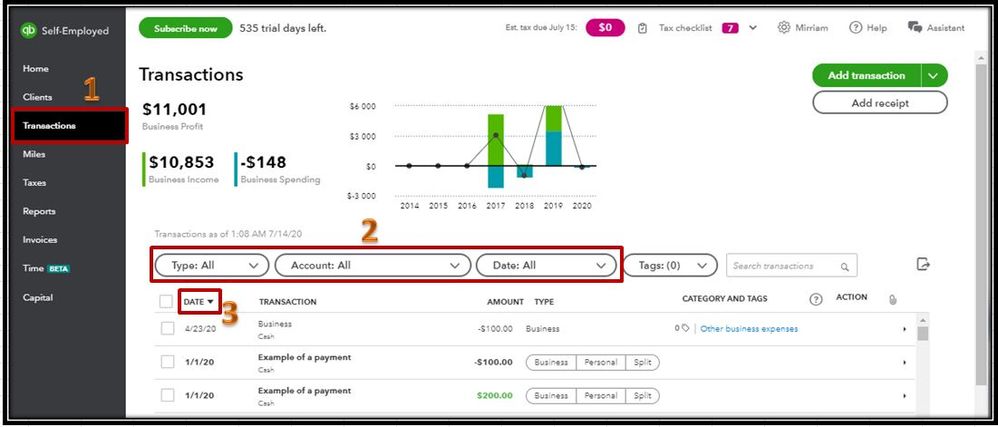Click the Tax checklist label
The width and height of the screenshot is (998, 427).
[685, 28]
